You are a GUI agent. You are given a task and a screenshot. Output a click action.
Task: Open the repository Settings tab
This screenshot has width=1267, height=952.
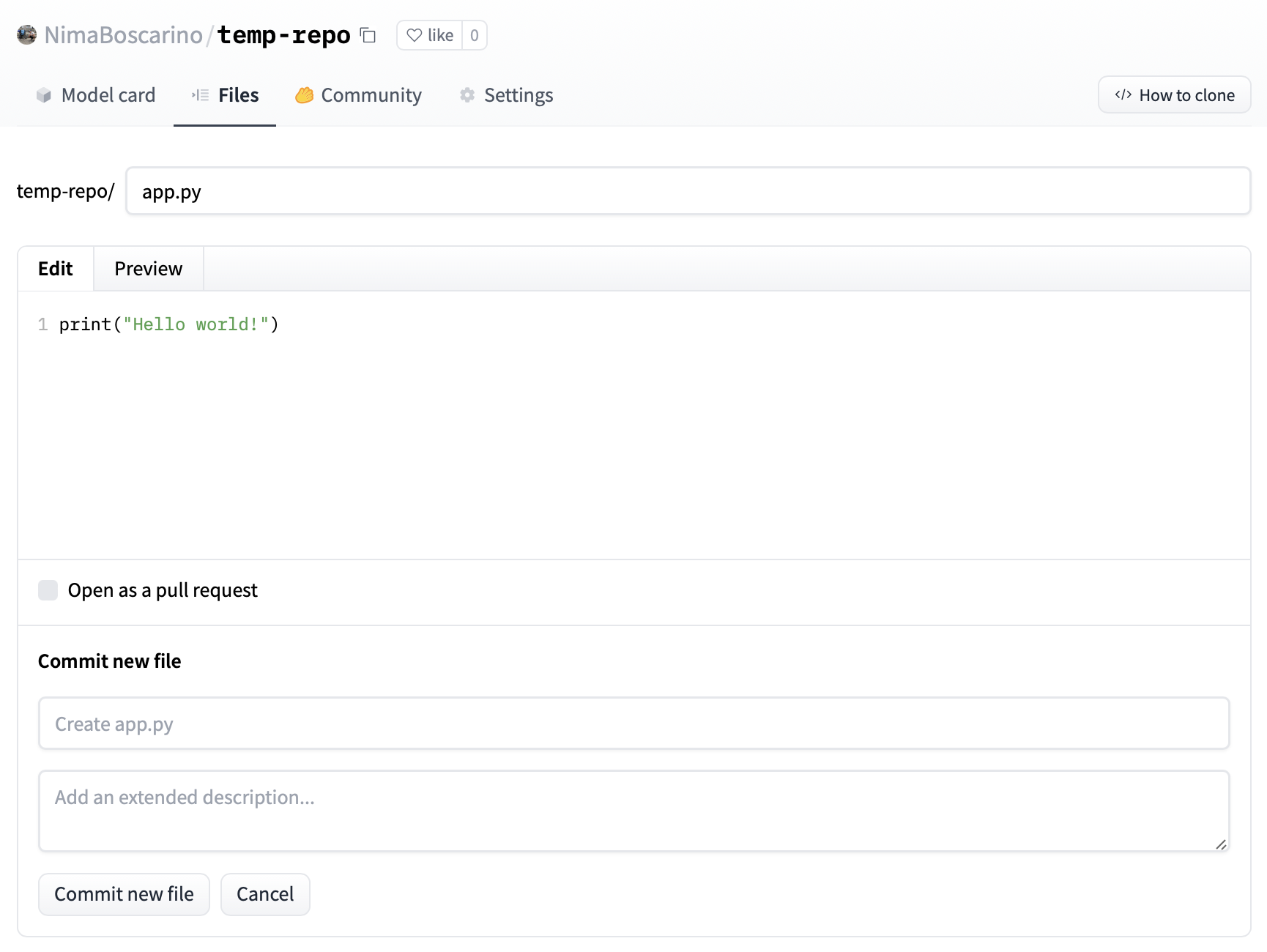(506, 95)
